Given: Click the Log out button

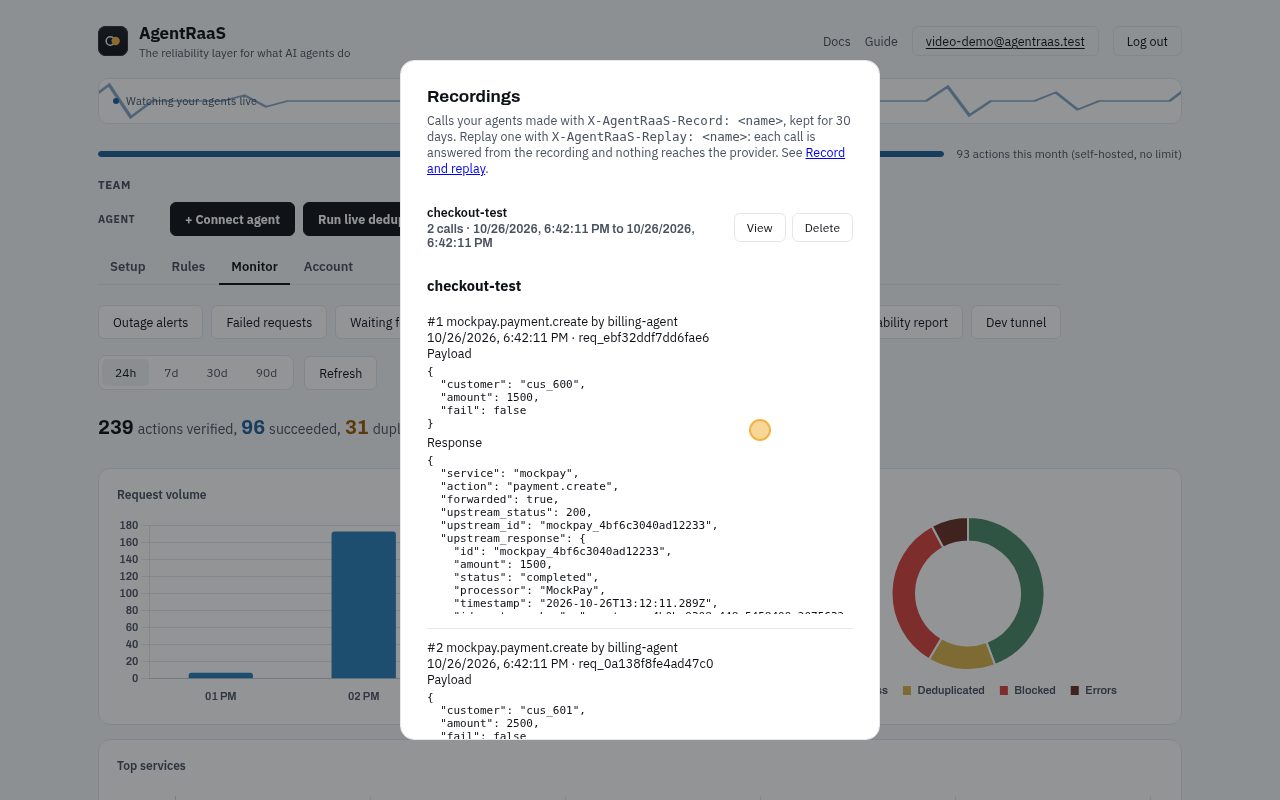Looking at the screenshot, I should pyautogui.click(x=1147, y=41).
